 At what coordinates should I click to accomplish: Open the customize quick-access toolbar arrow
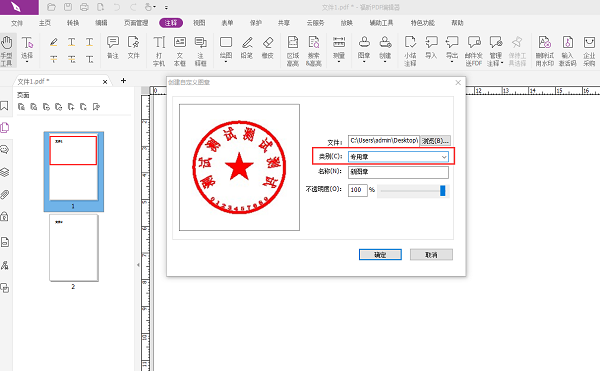point(166,7)
